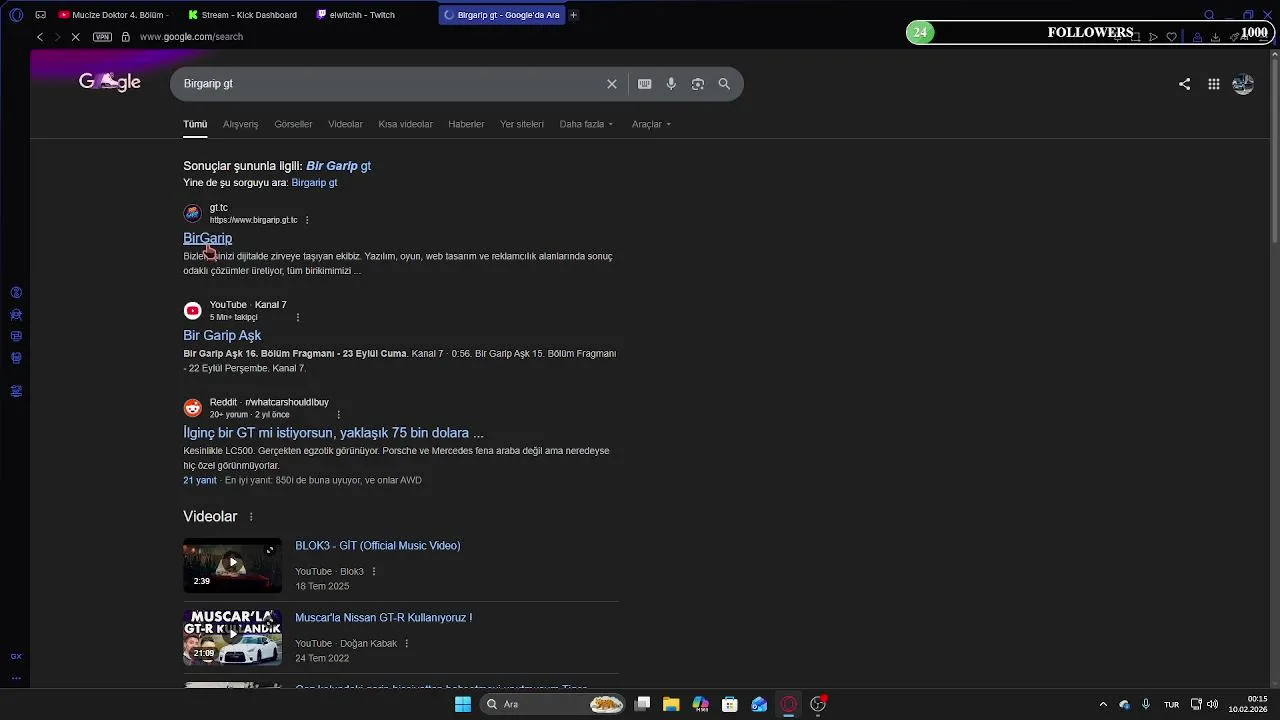Open the Opera GX taskbar icon

click(x=789, y=704)
